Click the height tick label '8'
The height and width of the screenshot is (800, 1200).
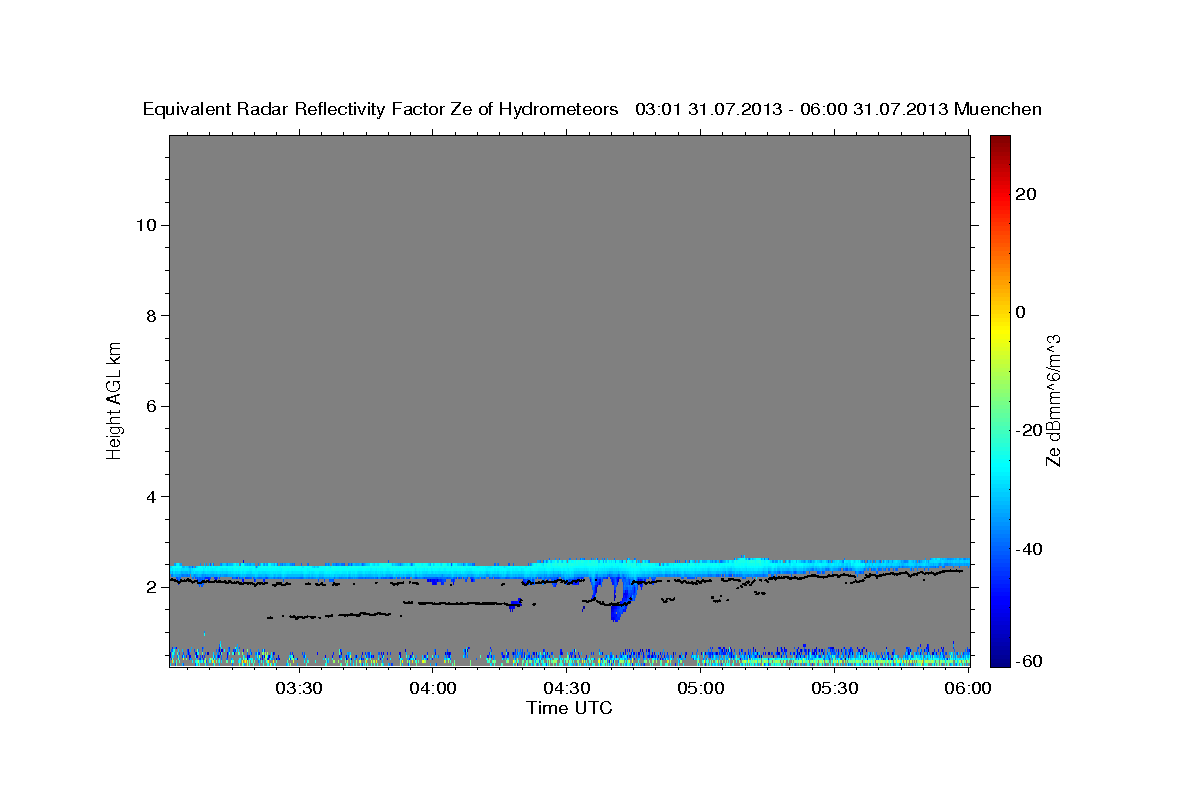152,316
